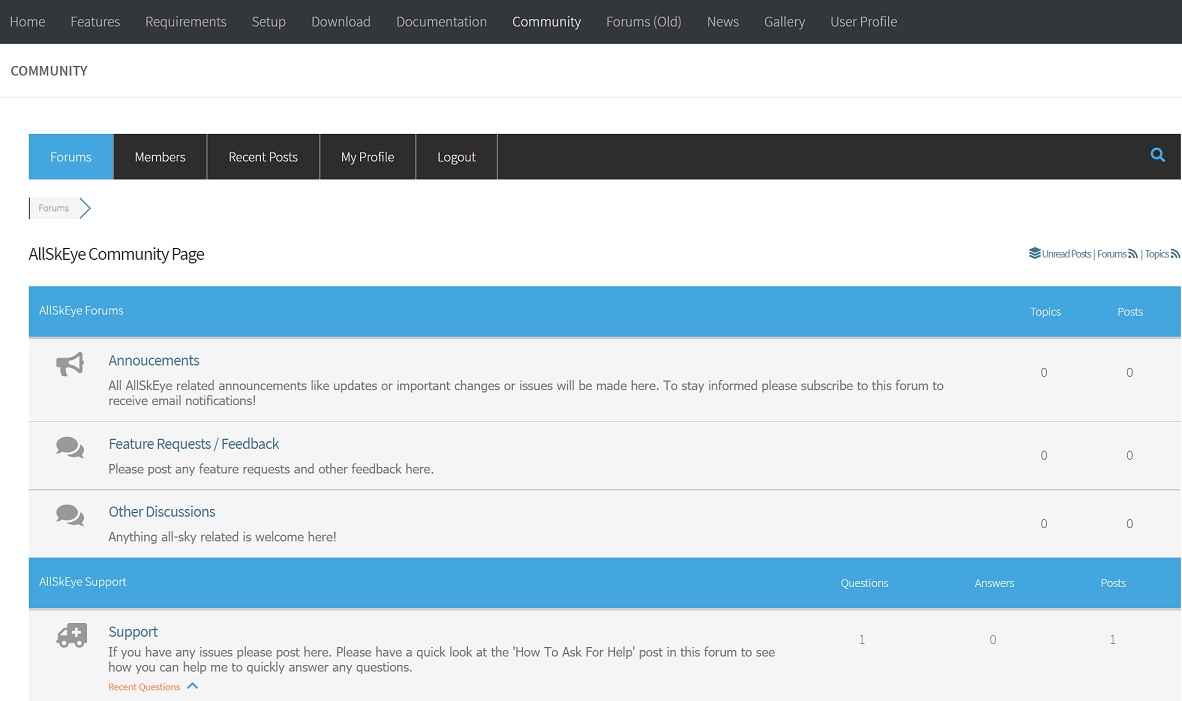Click the Unread Posts stack icon
This screenshot has width=1182, height=701.
1034,253
